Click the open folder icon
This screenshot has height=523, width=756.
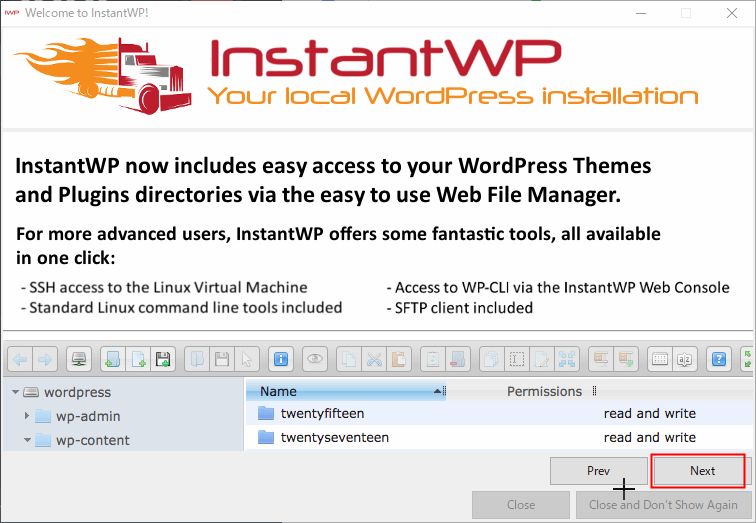tap(197, 359)
